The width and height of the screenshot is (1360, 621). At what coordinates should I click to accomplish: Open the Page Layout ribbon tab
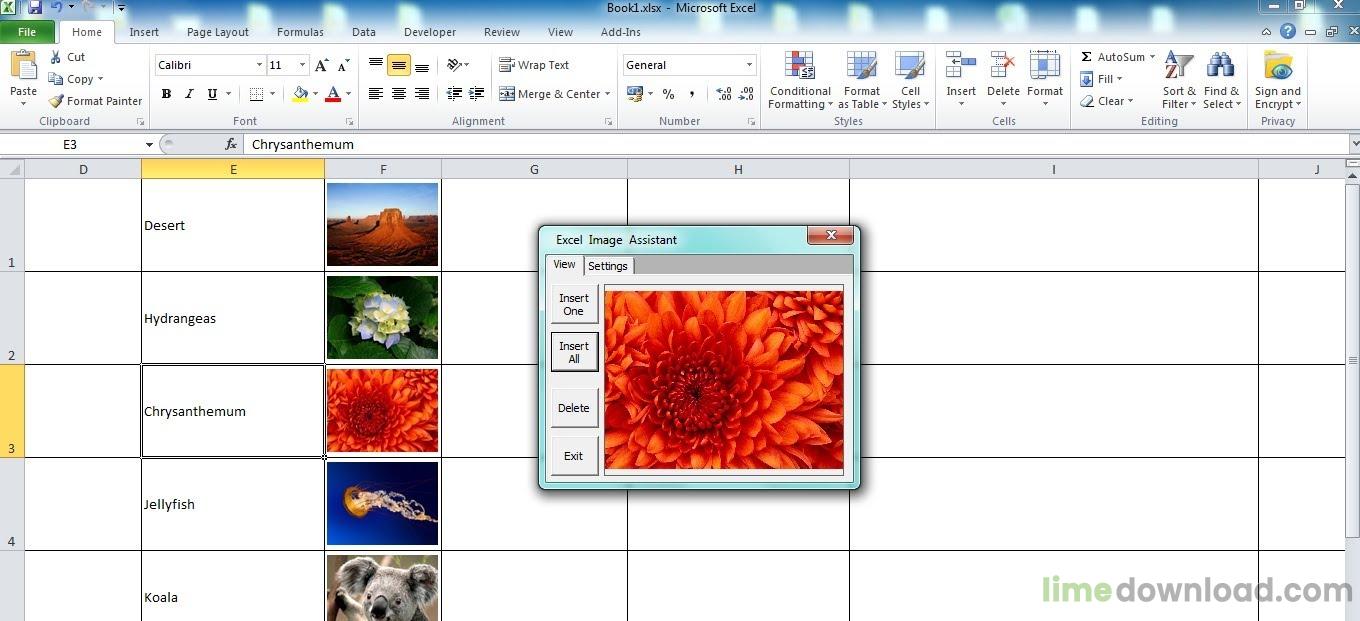[218, 32]
